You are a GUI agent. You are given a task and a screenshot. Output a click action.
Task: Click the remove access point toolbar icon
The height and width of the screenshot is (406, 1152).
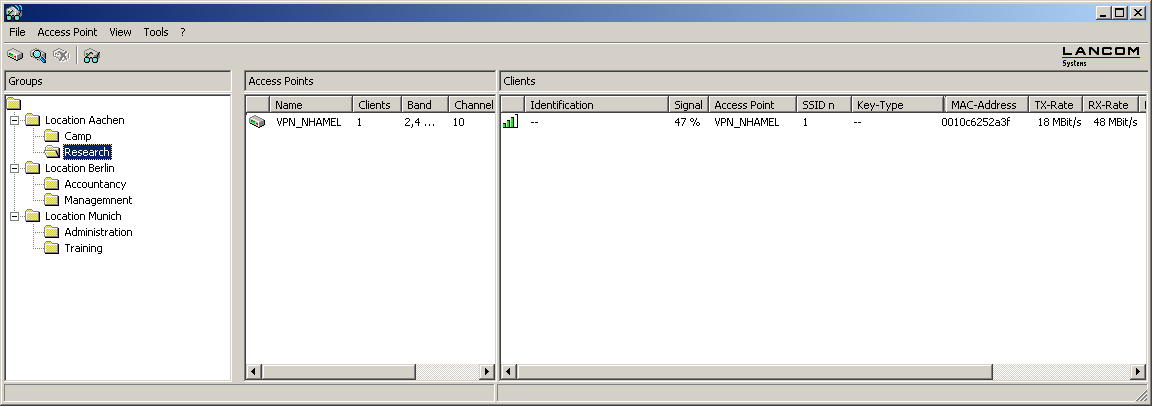click(x=61, y=56)
